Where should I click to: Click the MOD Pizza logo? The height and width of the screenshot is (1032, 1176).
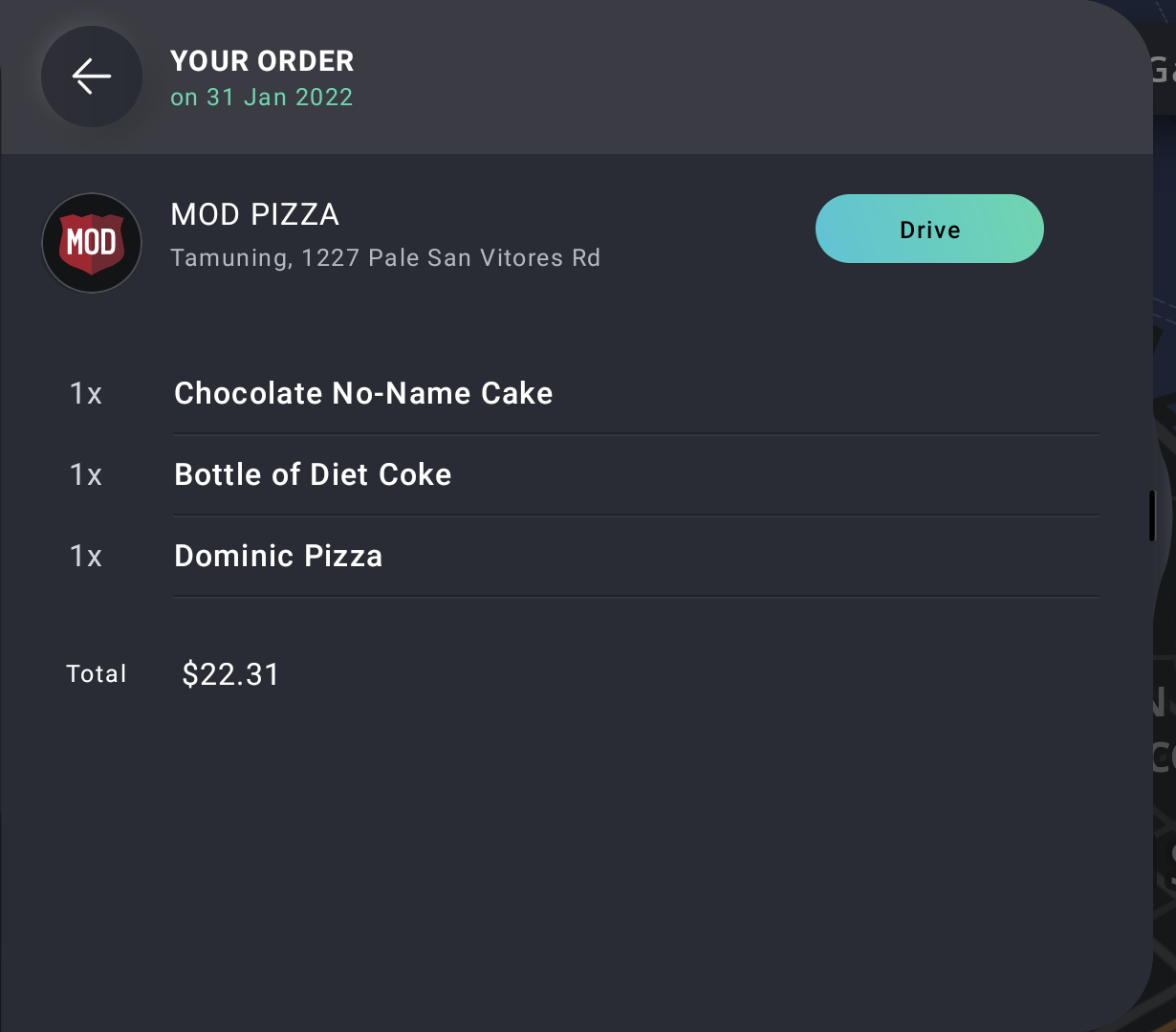point(92,243)
